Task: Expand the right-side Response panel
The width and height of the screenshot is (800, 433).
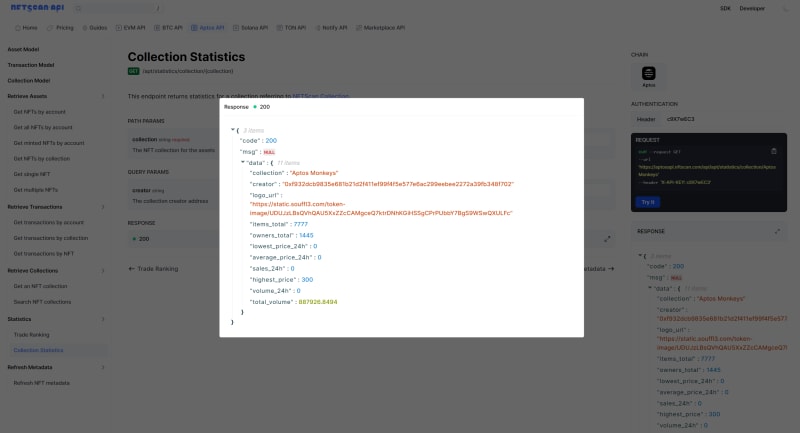Action: point(777,232)
